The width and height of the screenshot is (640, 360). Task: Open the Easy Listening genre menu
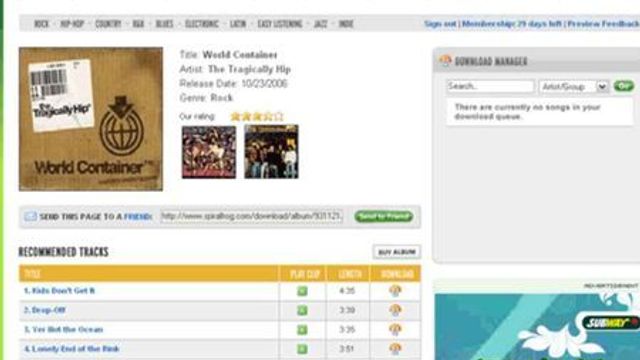[x=280, y=24]
